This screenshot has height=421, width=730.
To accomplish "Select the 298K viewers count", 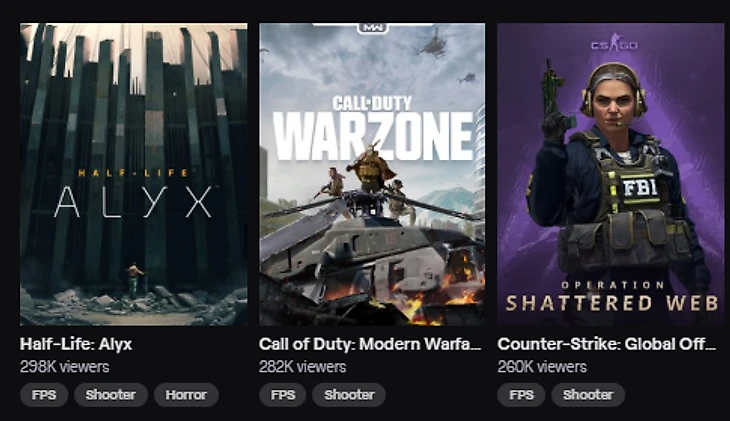I will [65, 367].
